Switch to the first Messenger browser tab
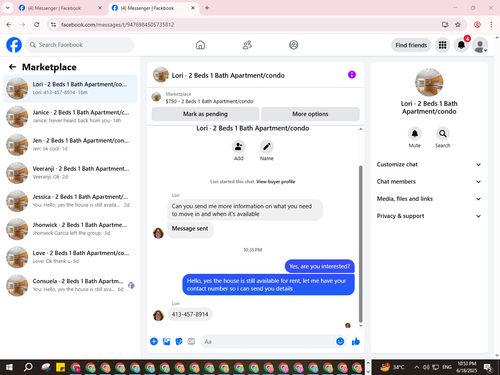Image resolution: width=500 pixels, height=375 pixels. click(60, 8)
